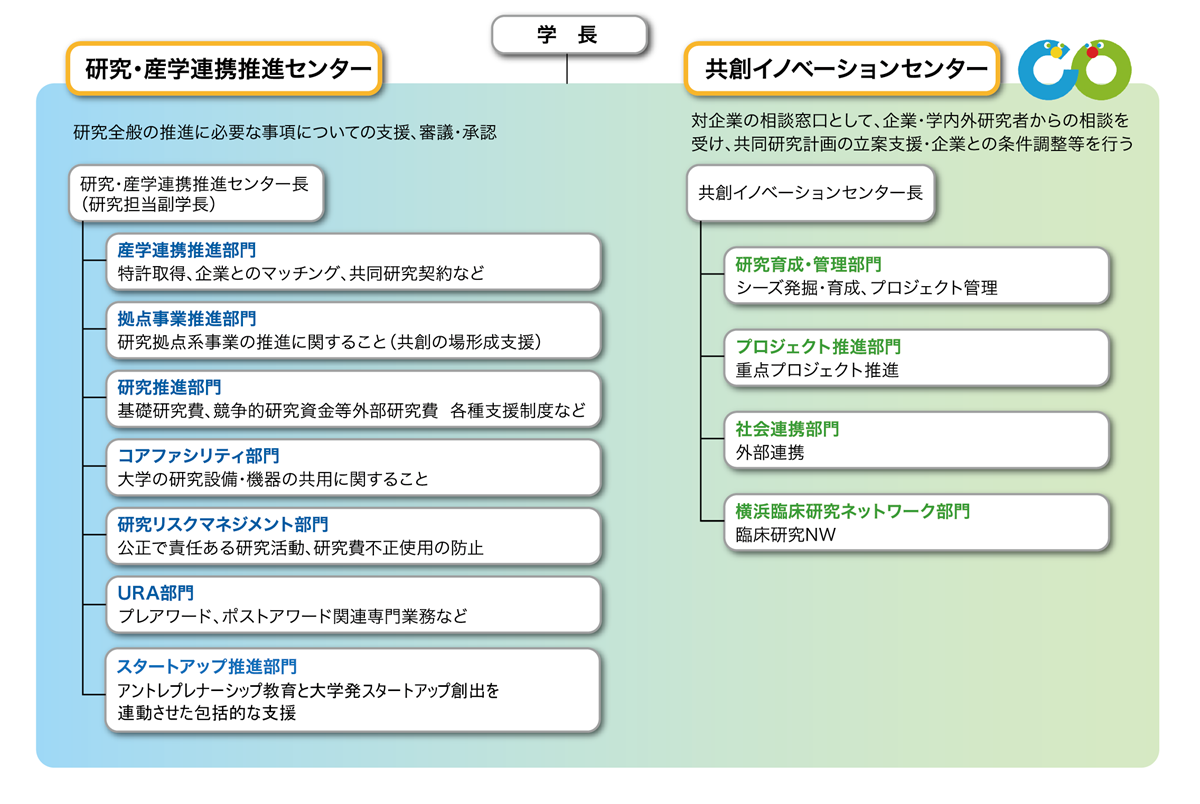Click 重点プロジェクト推進 description text

pos(817,370)
